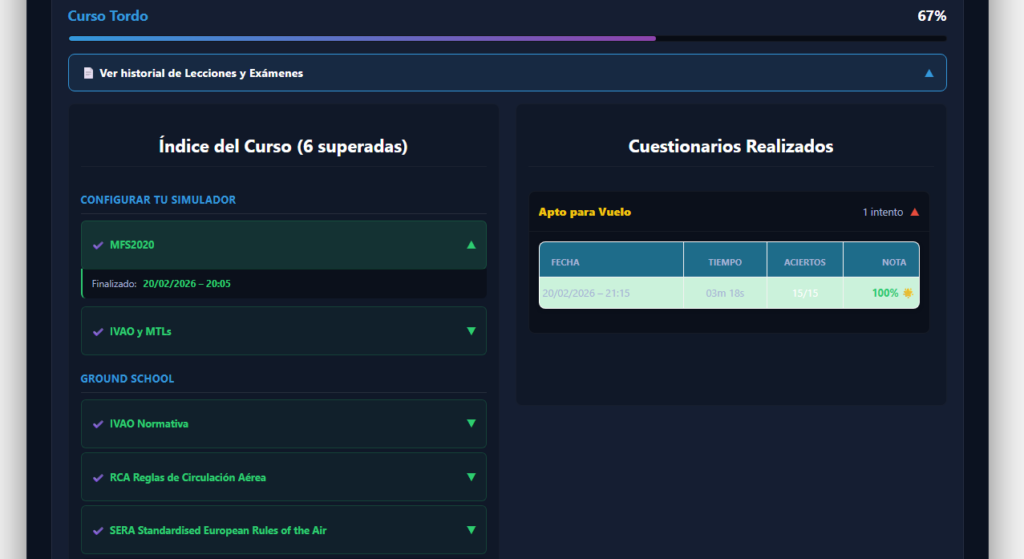Expand the IVAO y MTLs lesson arrow
The height and width of the screenshot is (559, 1024).
(x=471, y=331)
